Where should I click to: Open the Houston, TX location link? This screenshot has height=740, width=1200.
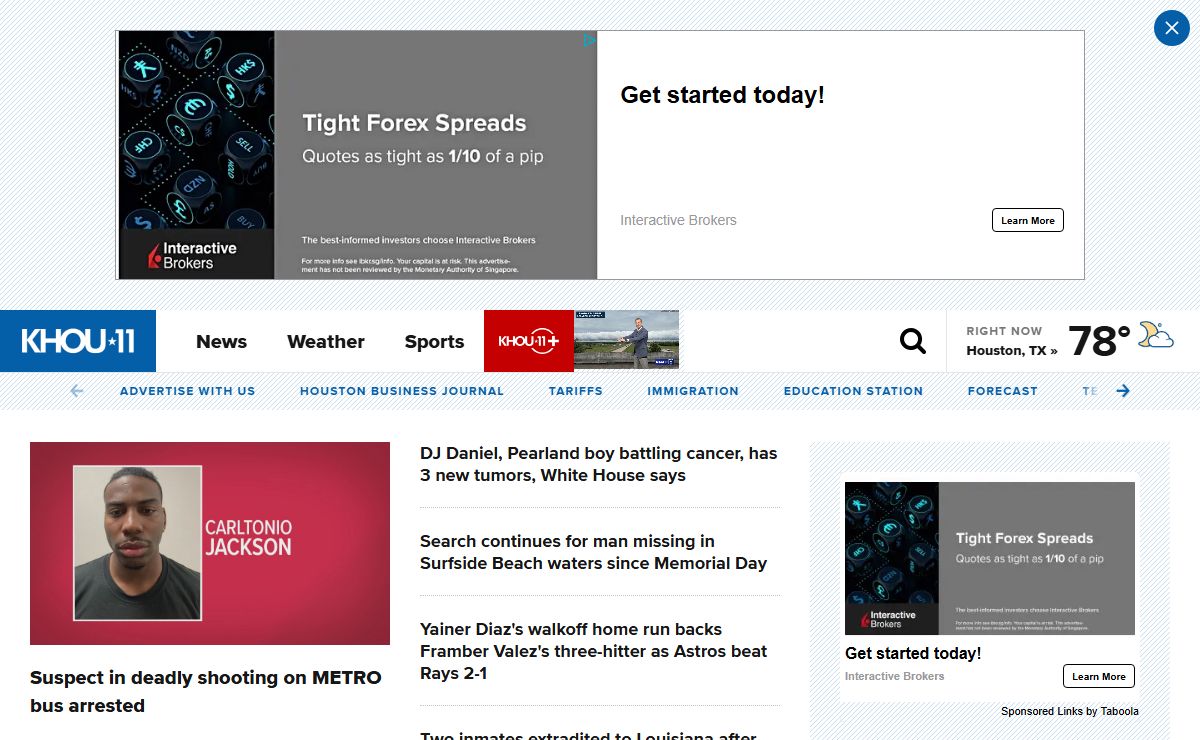point(1012,351)
